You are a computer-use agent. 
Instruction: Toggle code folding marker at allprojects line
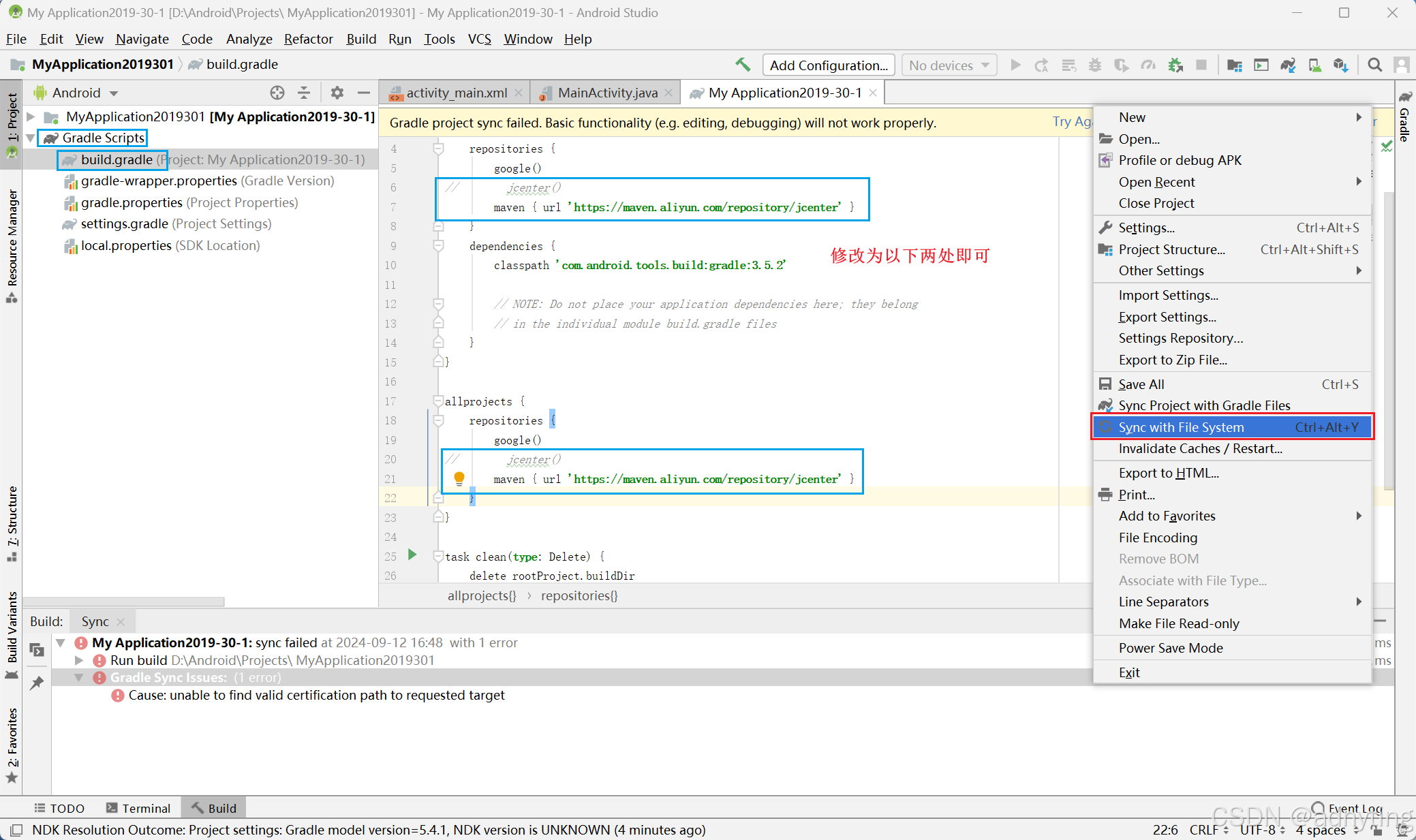coord(438,401)
